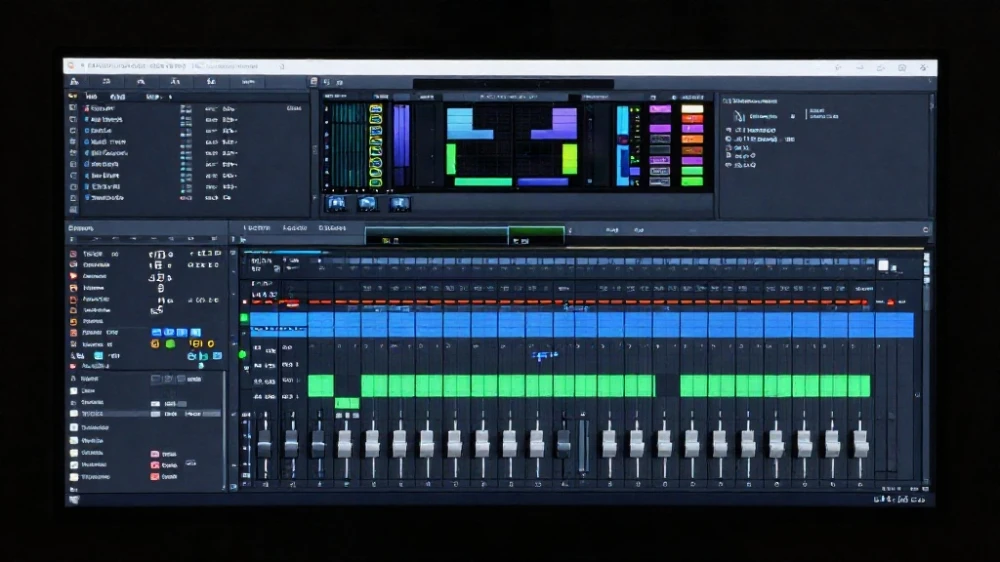Move the dark fader among the light mixer faders
1000x562 pixels.
coord(563,445)
